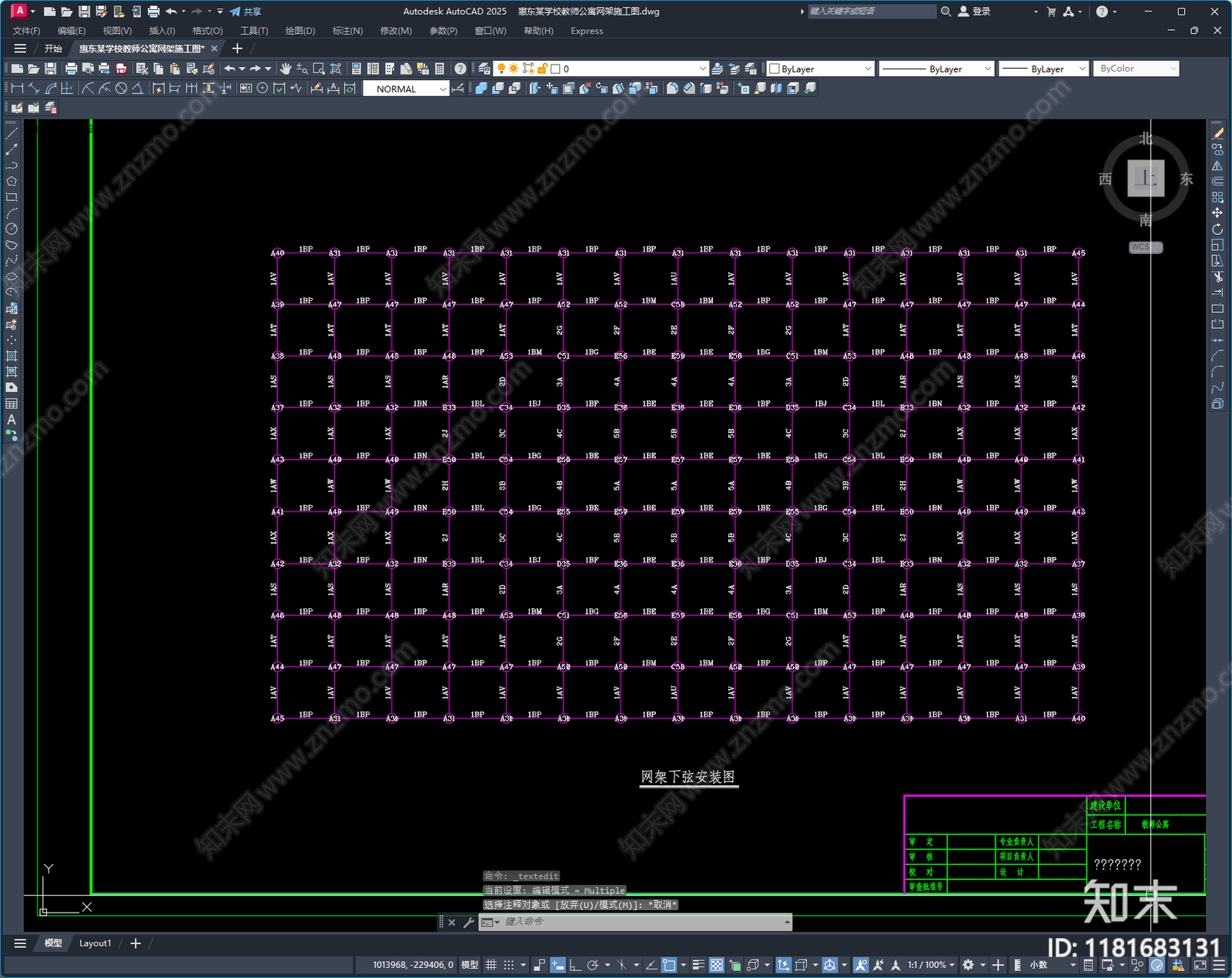Add a new layout with plus button

coord(136,943)
